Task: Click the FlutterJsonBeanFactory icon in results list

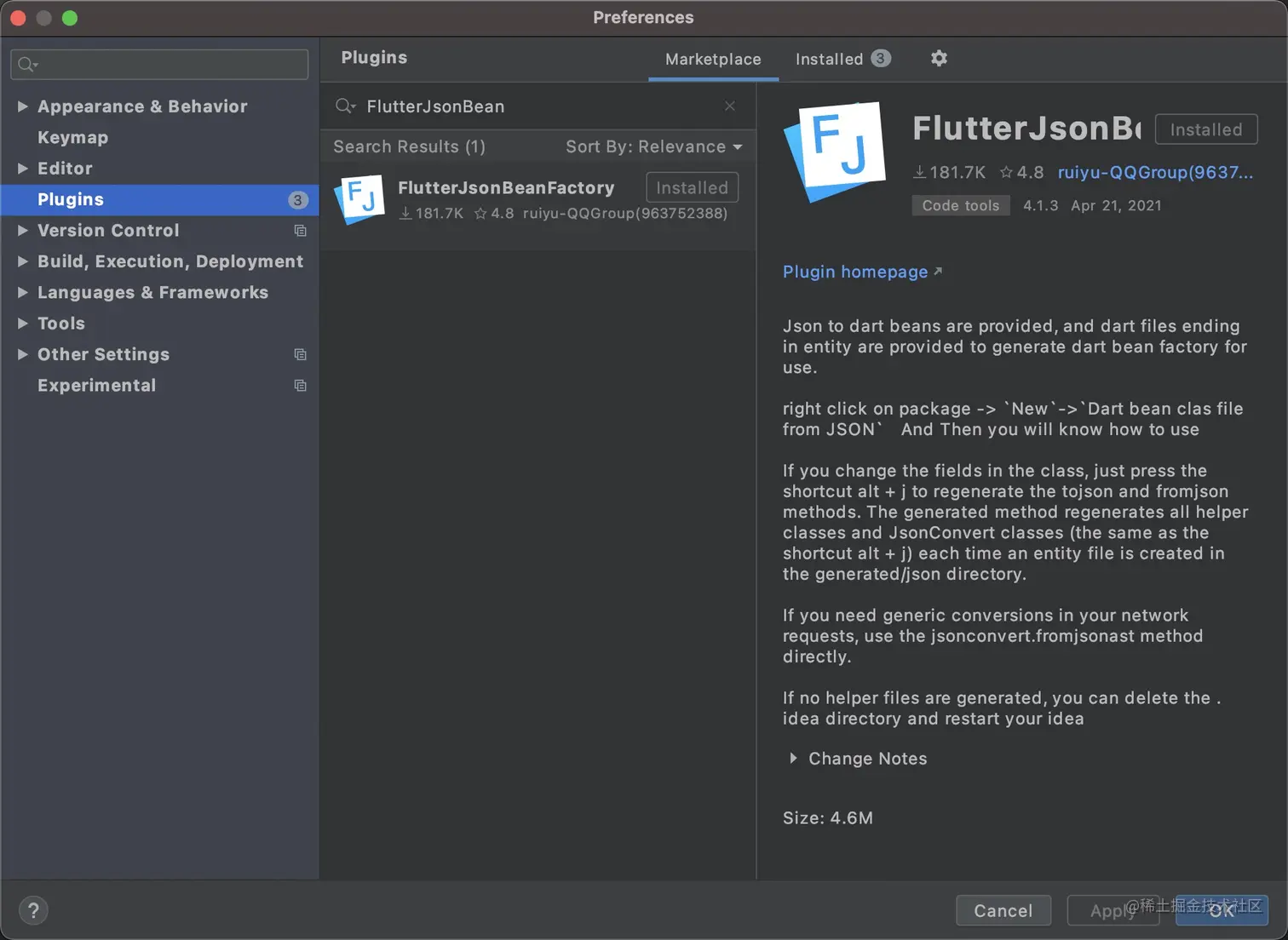Action: click(x=359, y=199)
